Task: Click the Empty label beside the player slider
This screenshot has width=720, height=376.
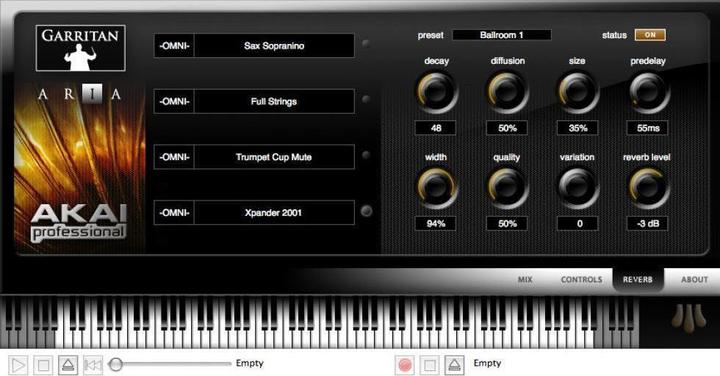Action: 250,363
